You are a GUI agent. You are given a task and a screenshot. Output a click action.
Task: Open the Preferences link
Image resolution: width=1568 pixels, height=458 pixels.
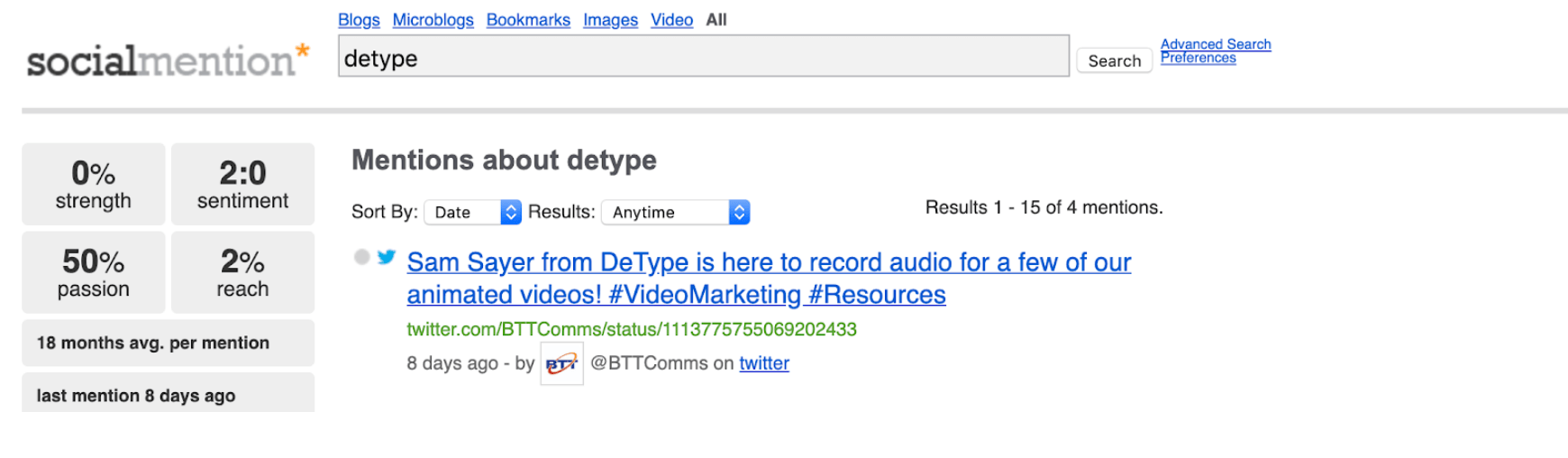[x=1198, y=58]
